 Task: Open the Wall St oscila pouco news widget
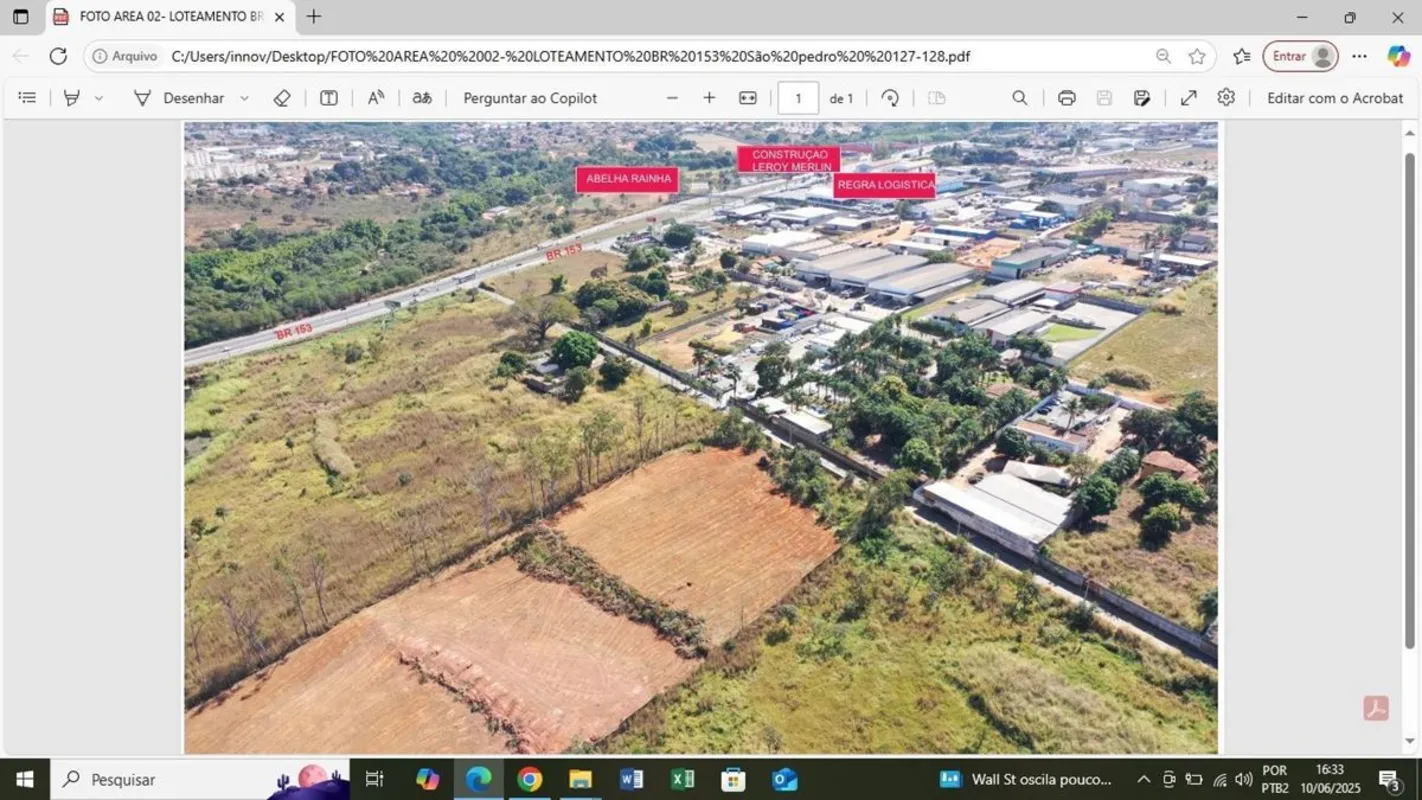click(x=1026, y=779)
